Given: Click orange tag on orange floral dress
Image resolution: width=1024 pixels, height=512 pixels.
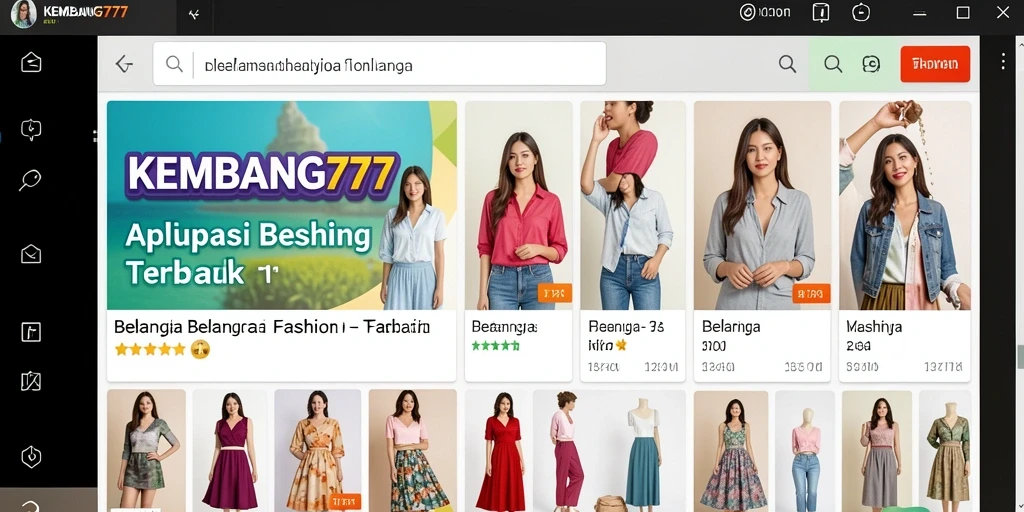Looking at the screenshot, I should pyautogui.click(x=344, y=502).
